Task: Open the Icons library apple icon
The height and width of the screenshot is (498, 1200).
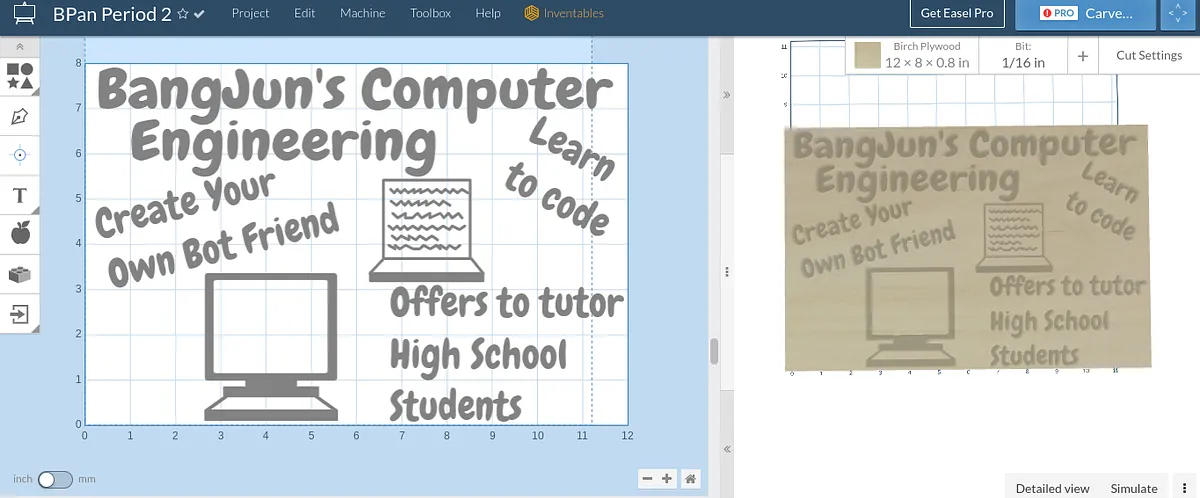Action: pos(20,234)
